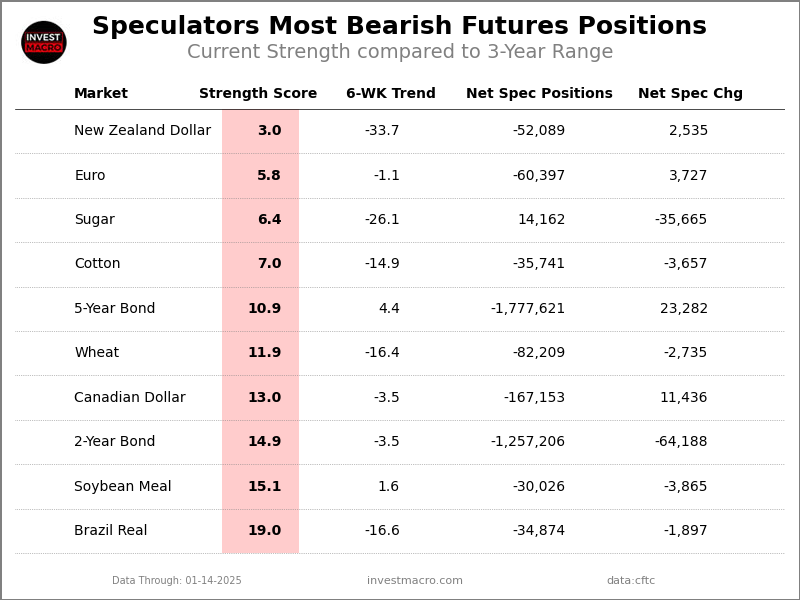
Task: Click the Net Spec Chg header
Action: coord(690,94)
